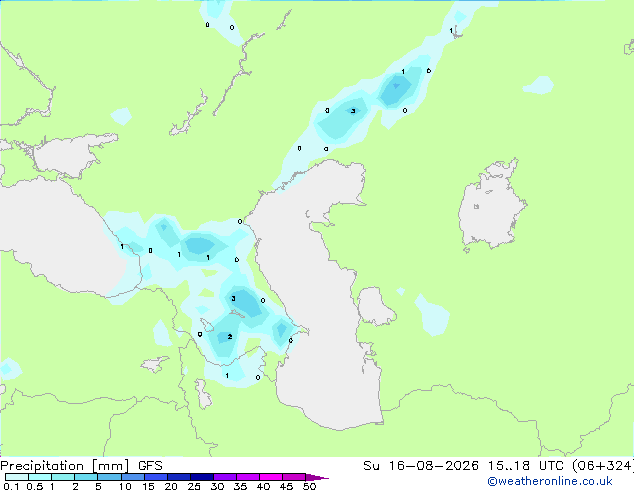
Task: Pick the 25–30 mm dark navy legend swatch
Action: click(x=202, y=477)
